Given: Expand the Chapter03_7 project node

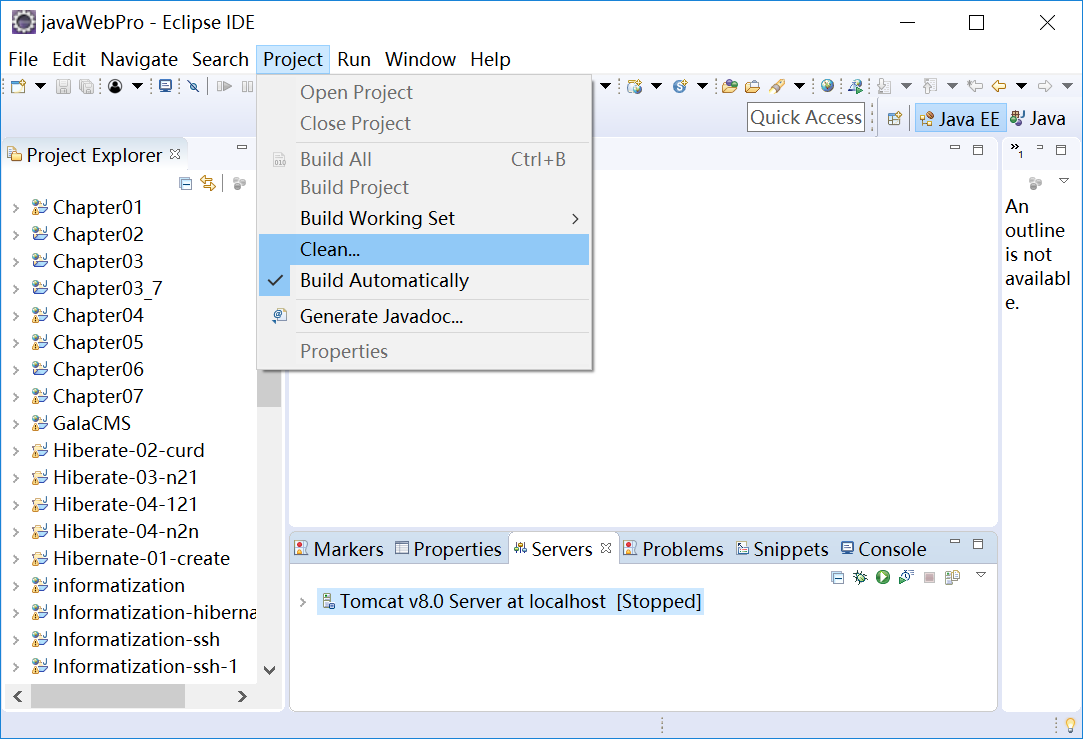Looking at the screenshot, I should click(x=16, y=289).
